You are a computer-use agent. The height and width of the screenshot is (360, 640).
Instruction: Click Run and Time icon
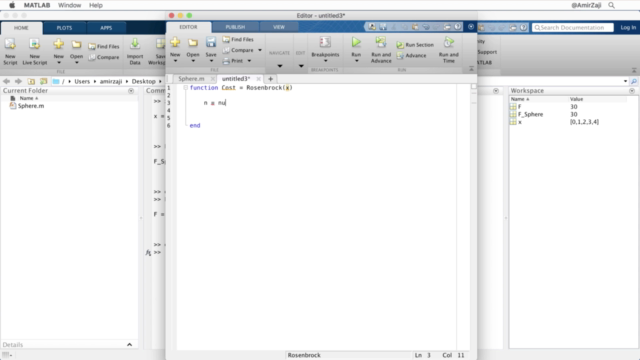click(x=449, y=42)
